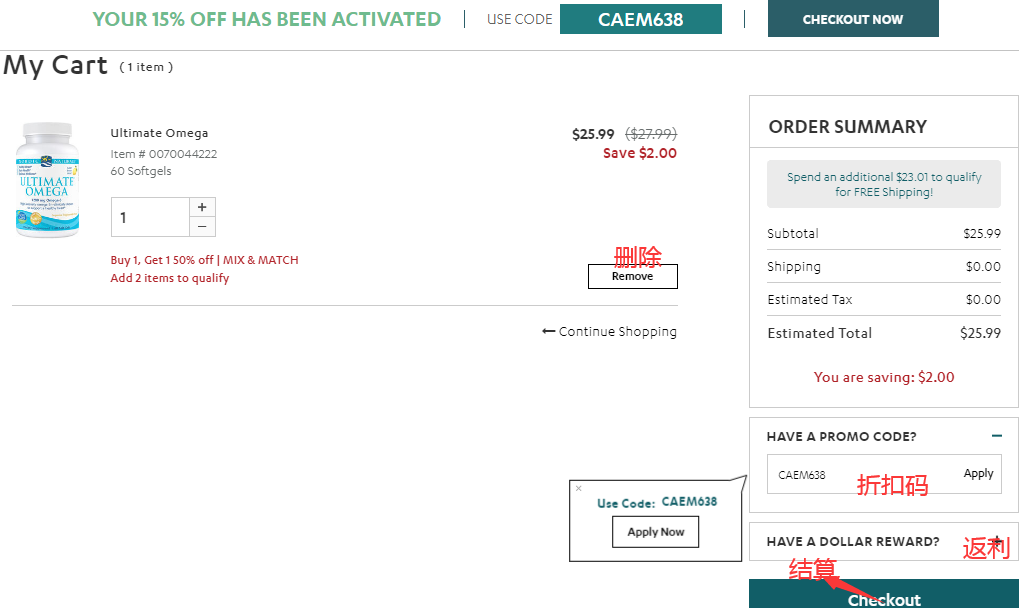Image resolution: width=1019 pixels, height=608 pixels.
Task: Click the quantity input field
Action: click(x=150, y=217)
